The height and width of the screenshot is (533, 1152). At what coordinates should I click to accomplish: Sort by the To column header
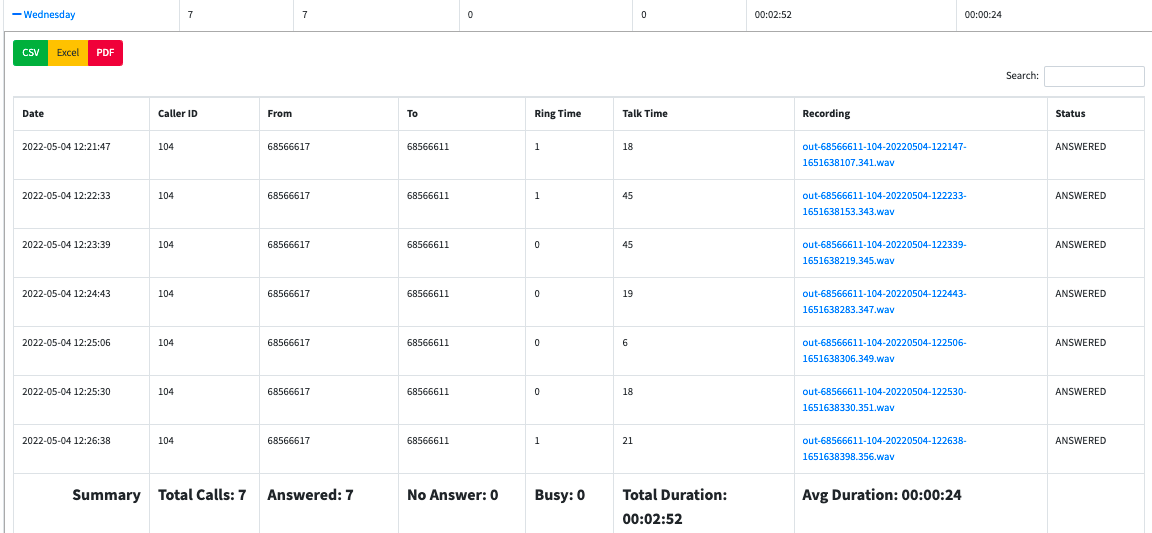463,114
